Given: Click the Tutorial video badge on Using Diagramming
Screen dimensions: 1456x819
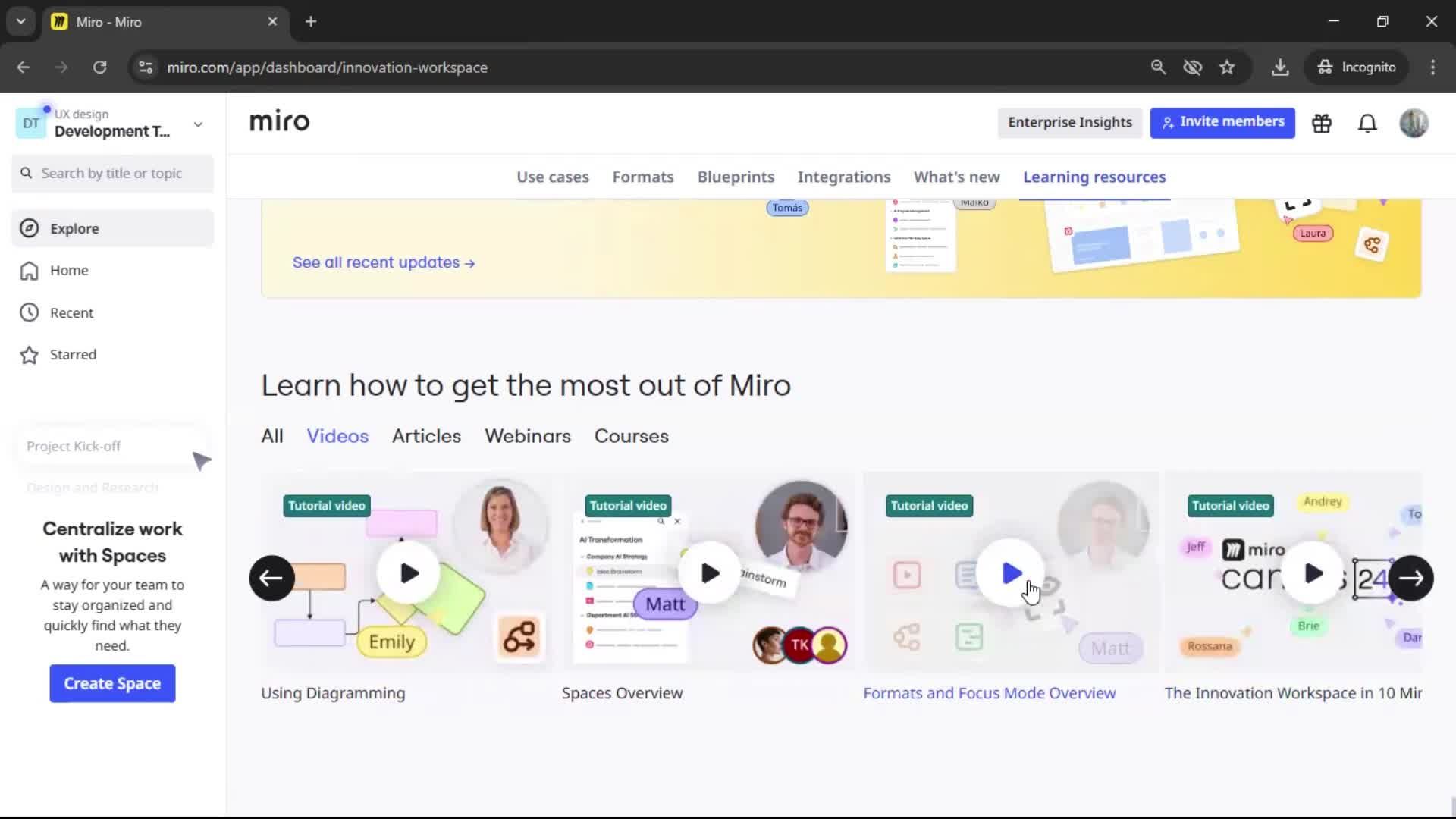Looking at the screenshot, I should [x=327, y=506].
